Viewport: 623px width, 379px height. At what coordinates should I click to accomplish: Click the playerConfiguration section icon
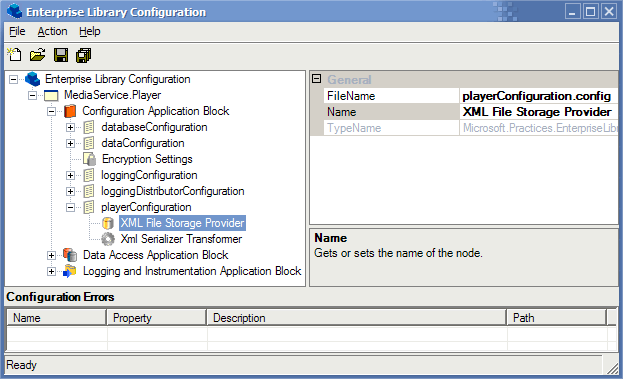(89, 207)
